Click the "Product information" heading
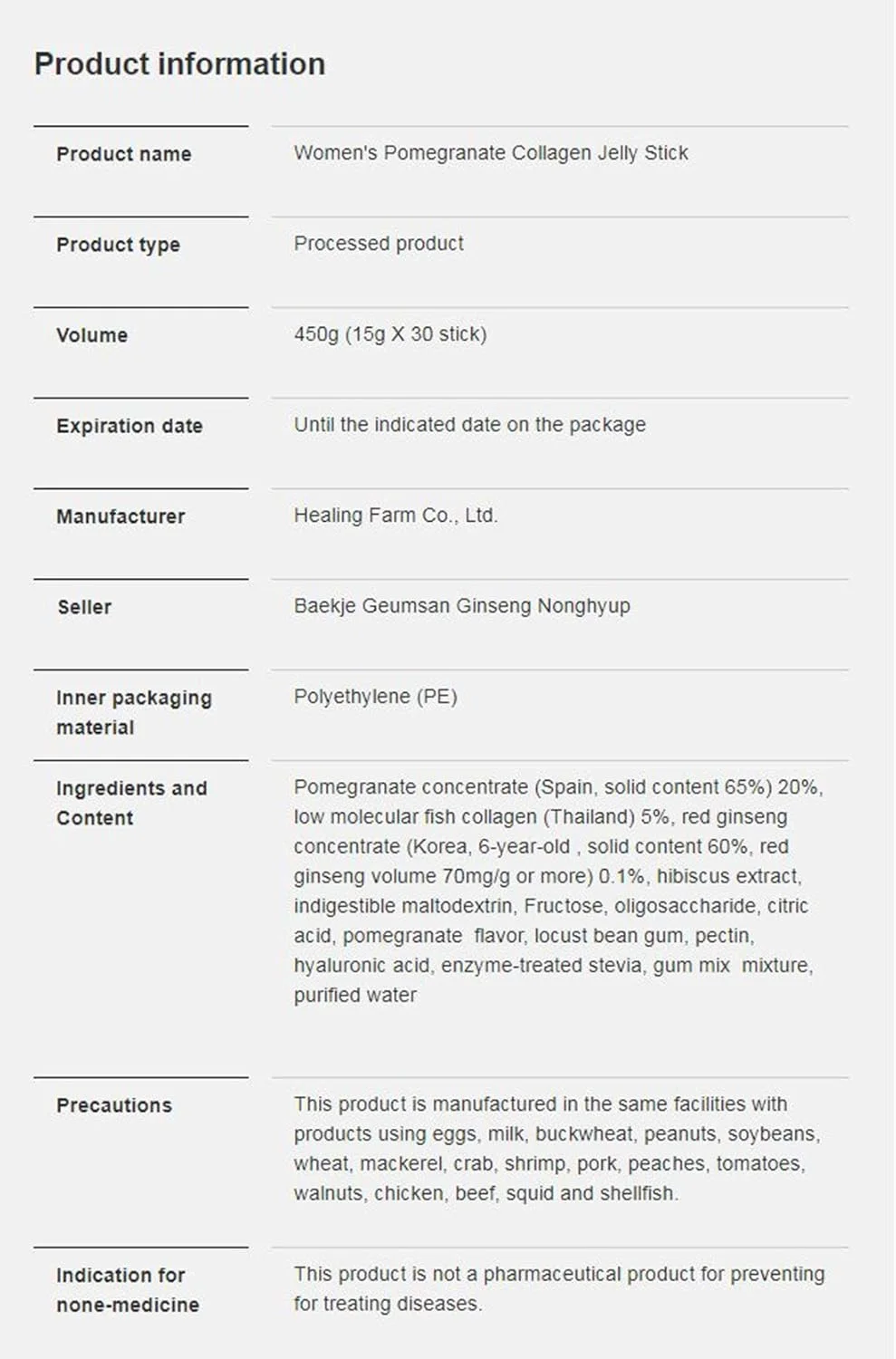 [179, 64]
